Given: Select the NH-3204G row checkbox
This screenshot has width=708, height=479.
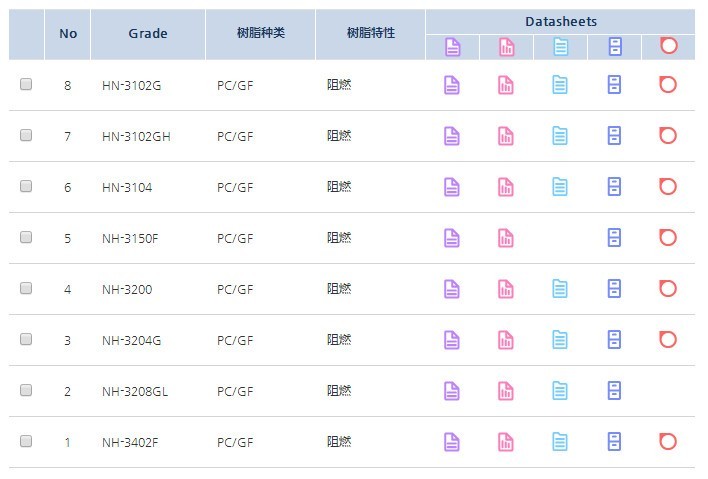Looking at the screenshot, I should pyautogui.click(x=26, y=339).
